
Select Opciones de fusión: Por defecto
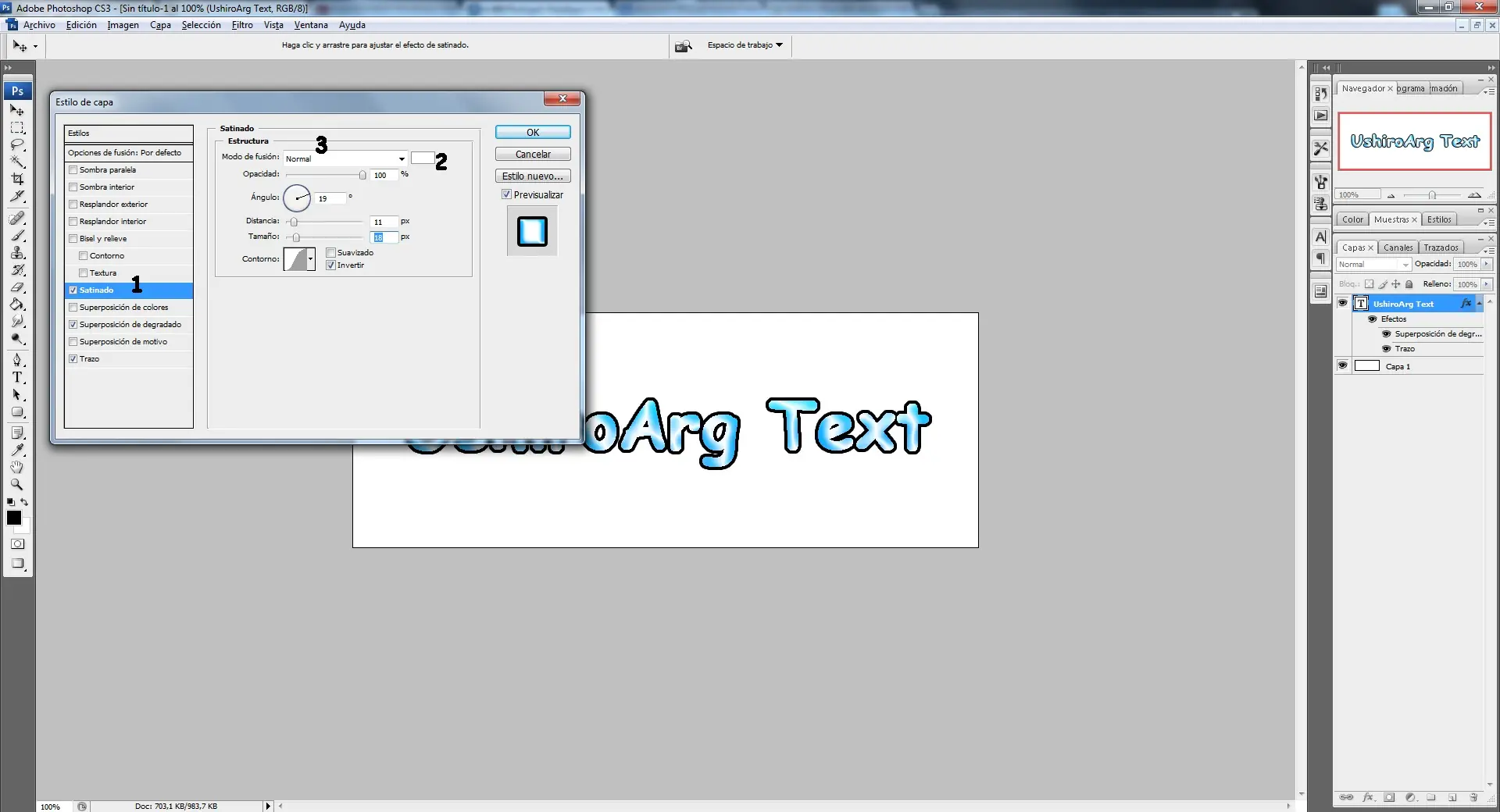click(129, 152)
